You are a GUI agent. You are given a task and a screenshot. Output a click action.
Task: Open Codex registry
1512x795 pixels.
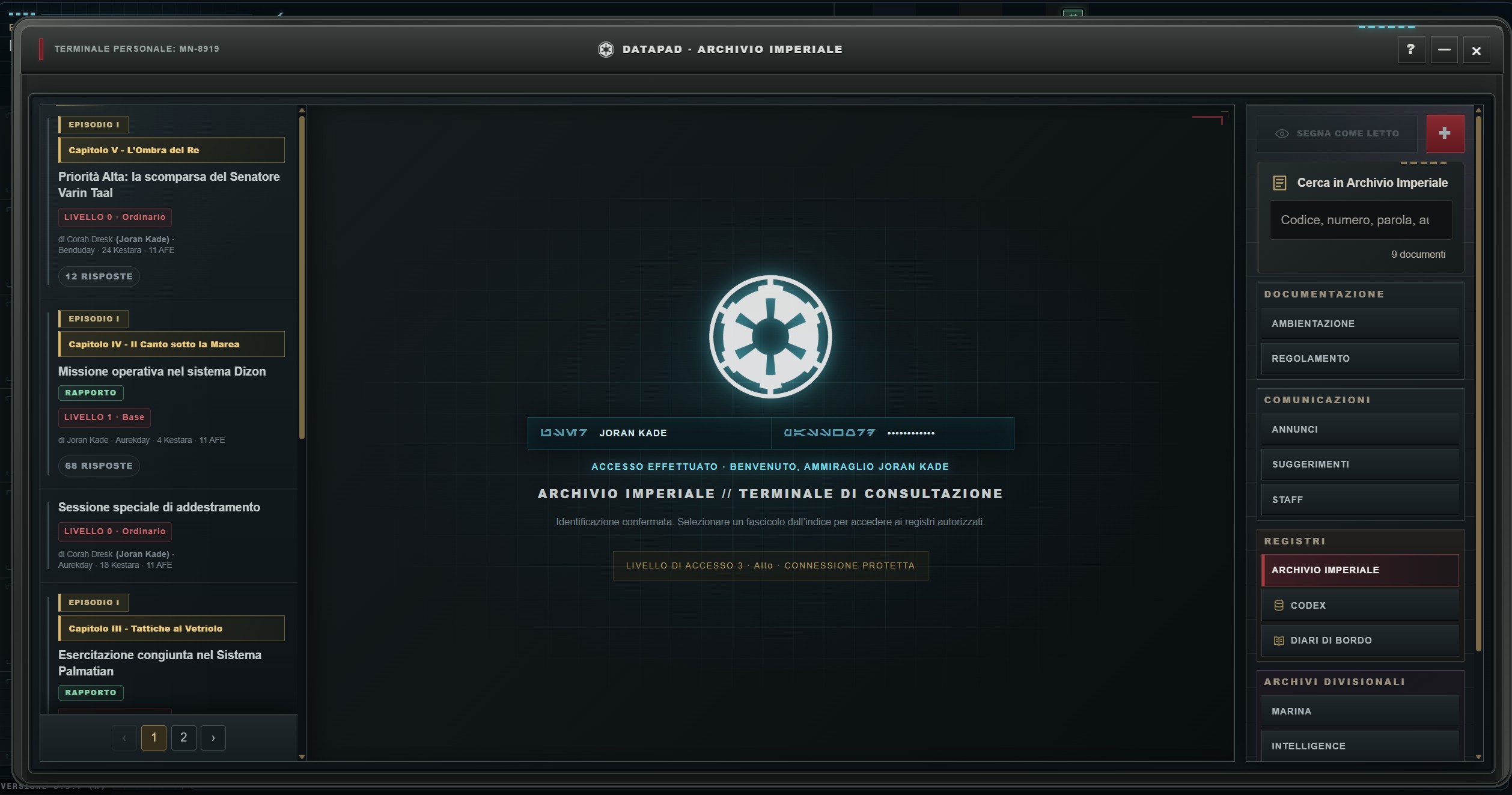tap(1360, 605)
